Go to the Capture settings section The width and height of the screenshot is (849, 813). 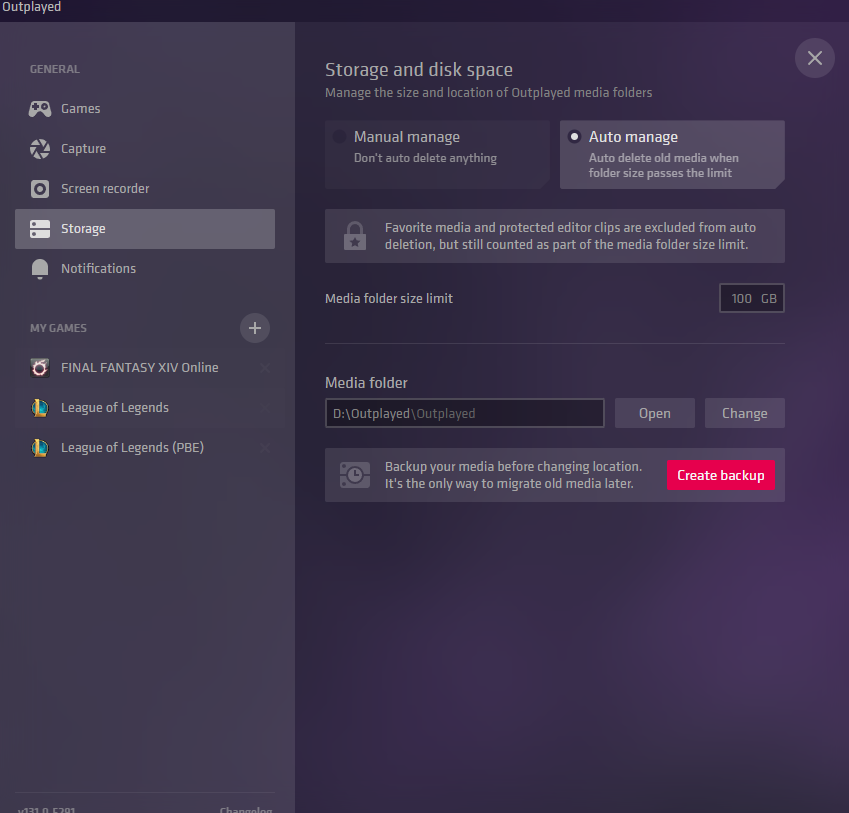click(x=145, y=149)
